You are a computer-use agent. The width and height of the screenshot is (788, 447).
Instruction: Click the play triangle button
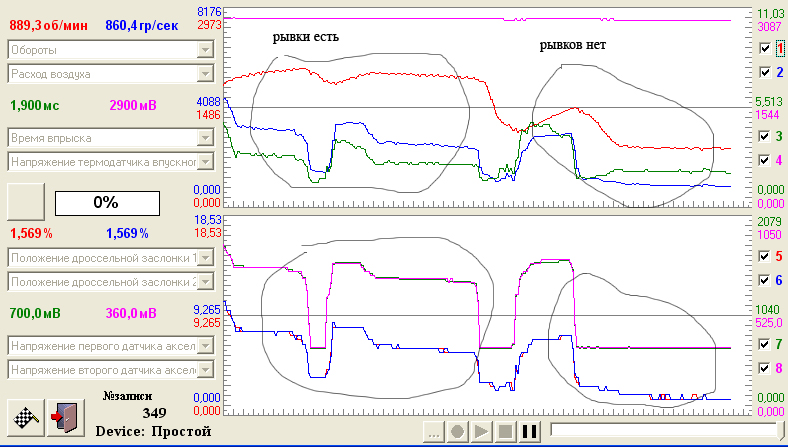pyautogui.click(x=481, y=431)
